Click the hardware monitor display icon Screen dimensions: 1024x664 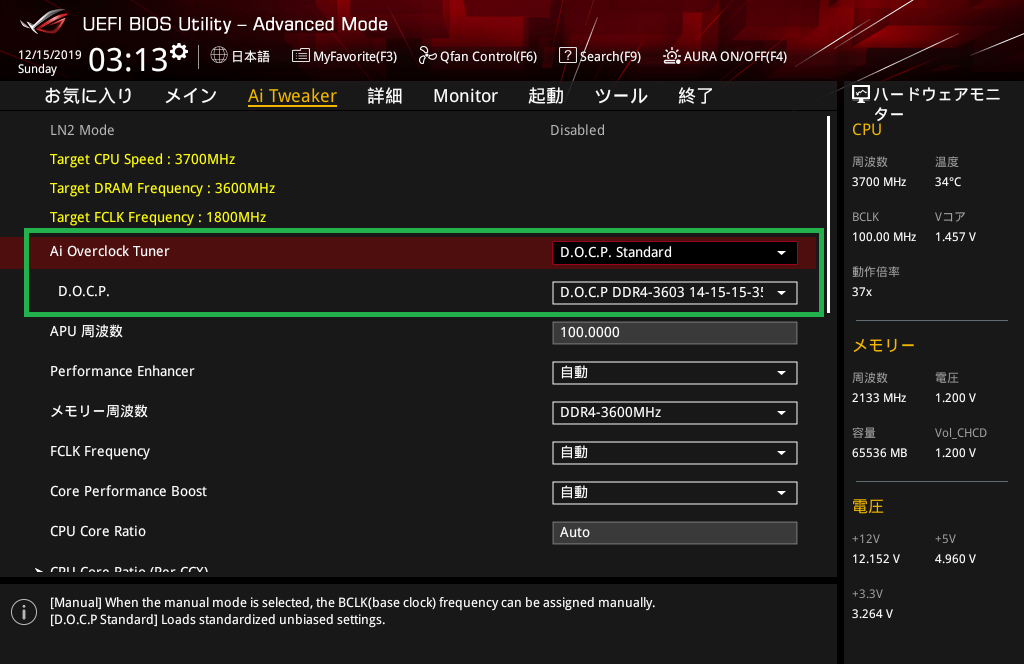tap(861, 95)
